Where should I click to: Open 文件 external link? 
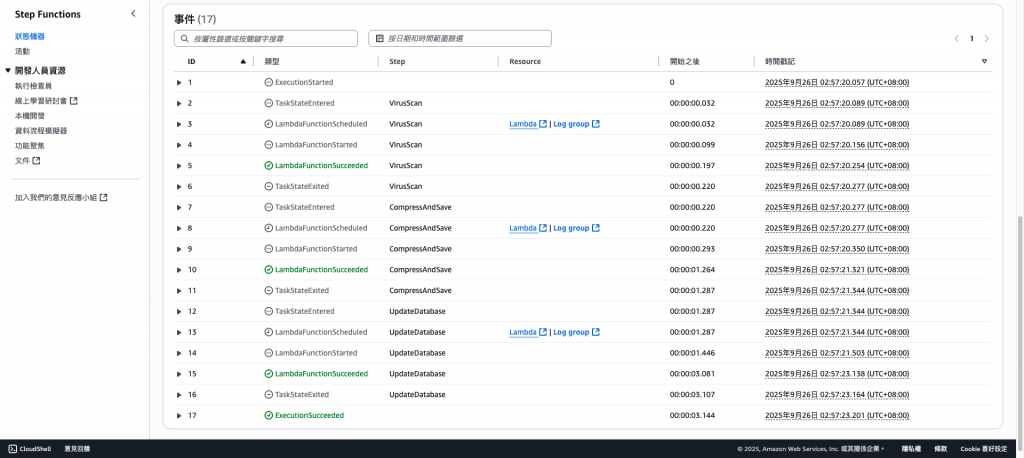pos(27,161)
